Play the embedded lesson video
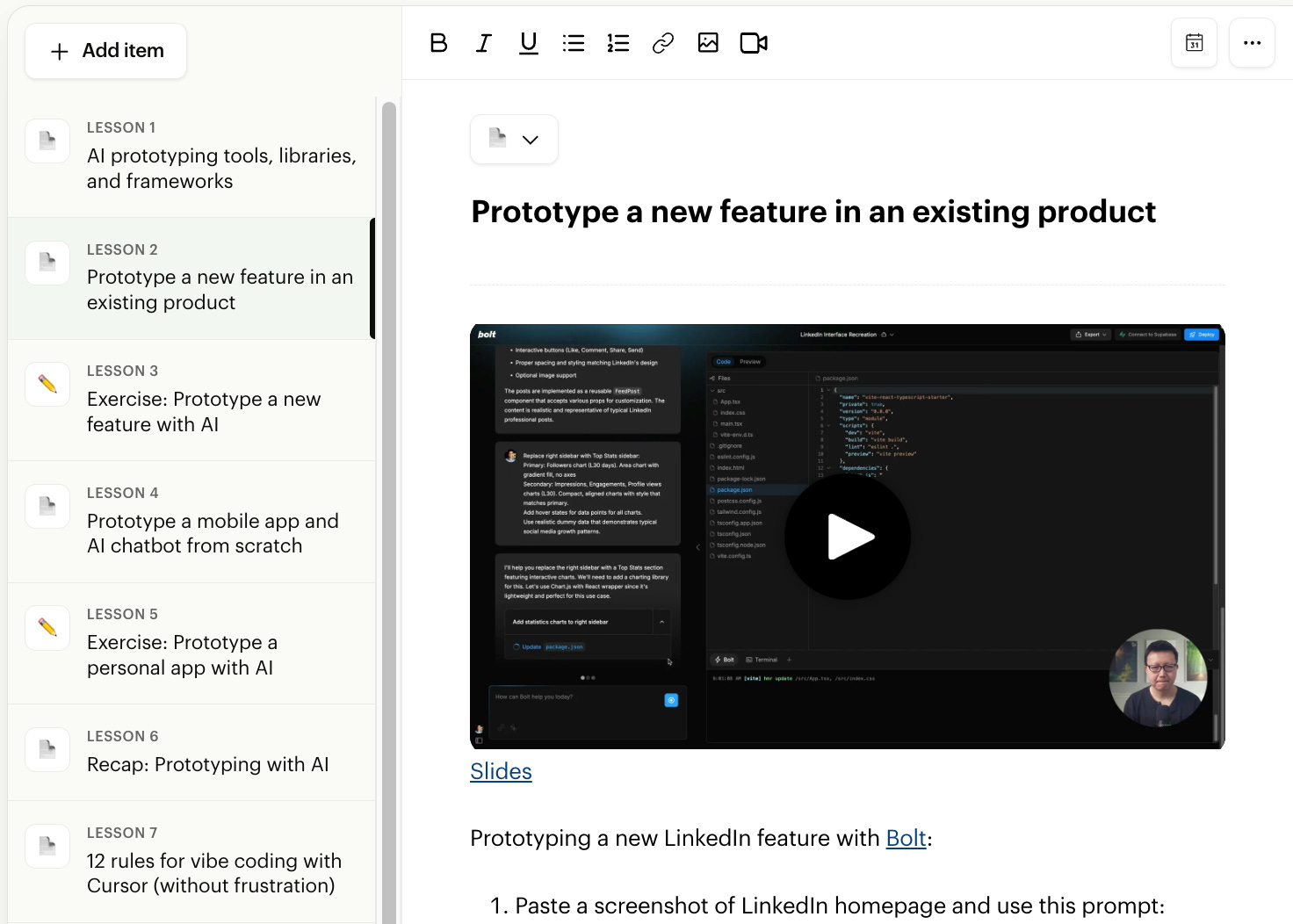The width and height of the screenshot is (1293, 924). coord(848,537)
